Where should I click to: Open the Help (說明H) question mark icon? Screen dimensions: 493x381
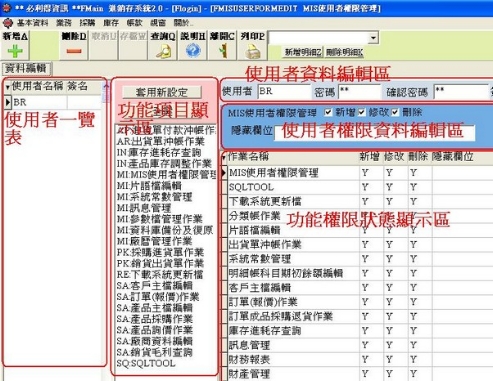pos(193,51)
